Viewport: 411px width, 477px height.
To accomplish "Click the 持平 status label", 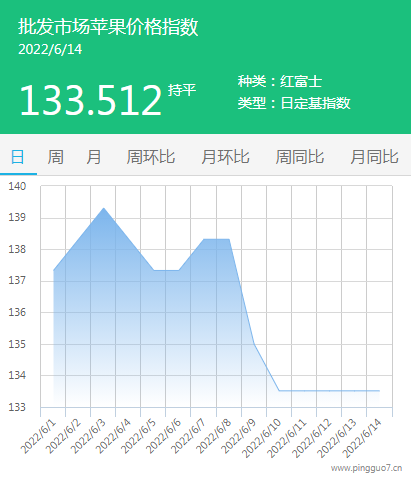I will coord(182,90).
